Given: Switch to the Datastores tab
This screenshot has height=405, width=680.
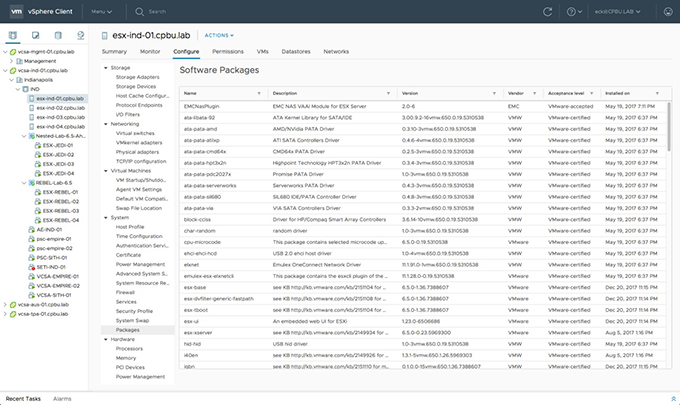Looking at the screenshot, I should (x=296, y=52).
